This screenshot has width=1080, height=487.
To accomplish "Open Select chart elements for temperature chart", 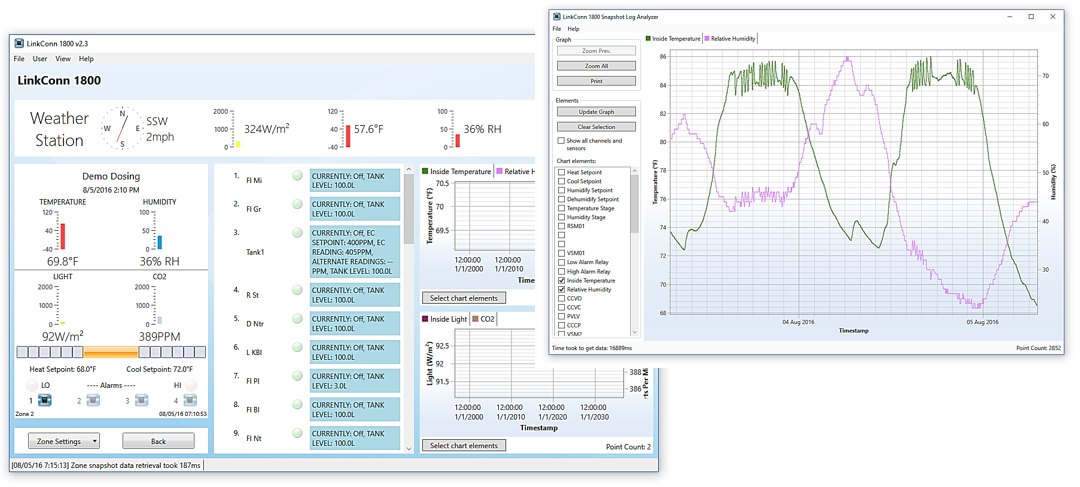I will point(463,298).
